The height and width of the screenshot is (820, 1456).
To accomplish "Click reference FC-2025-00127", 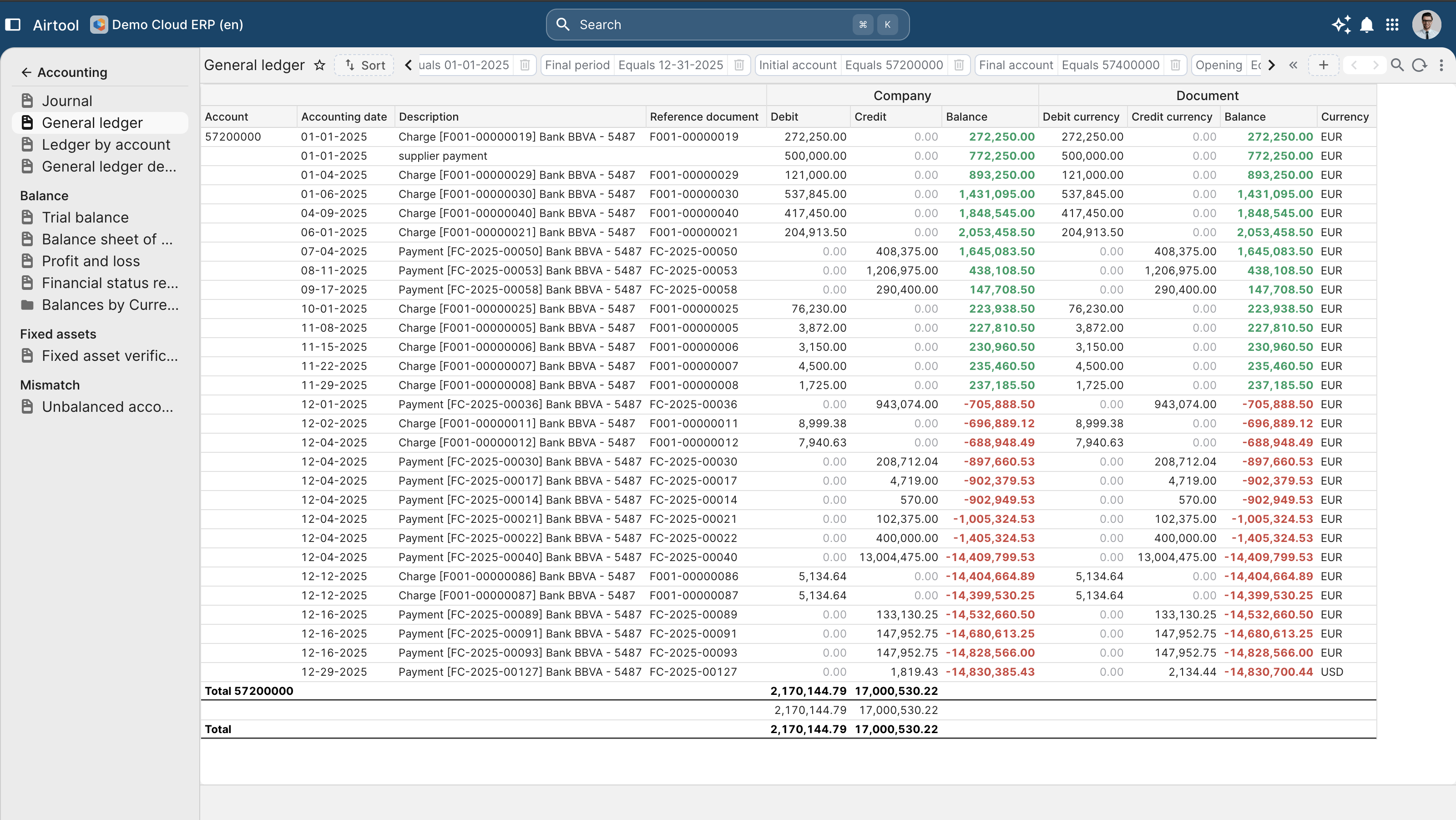I will [x=693, y=672].
